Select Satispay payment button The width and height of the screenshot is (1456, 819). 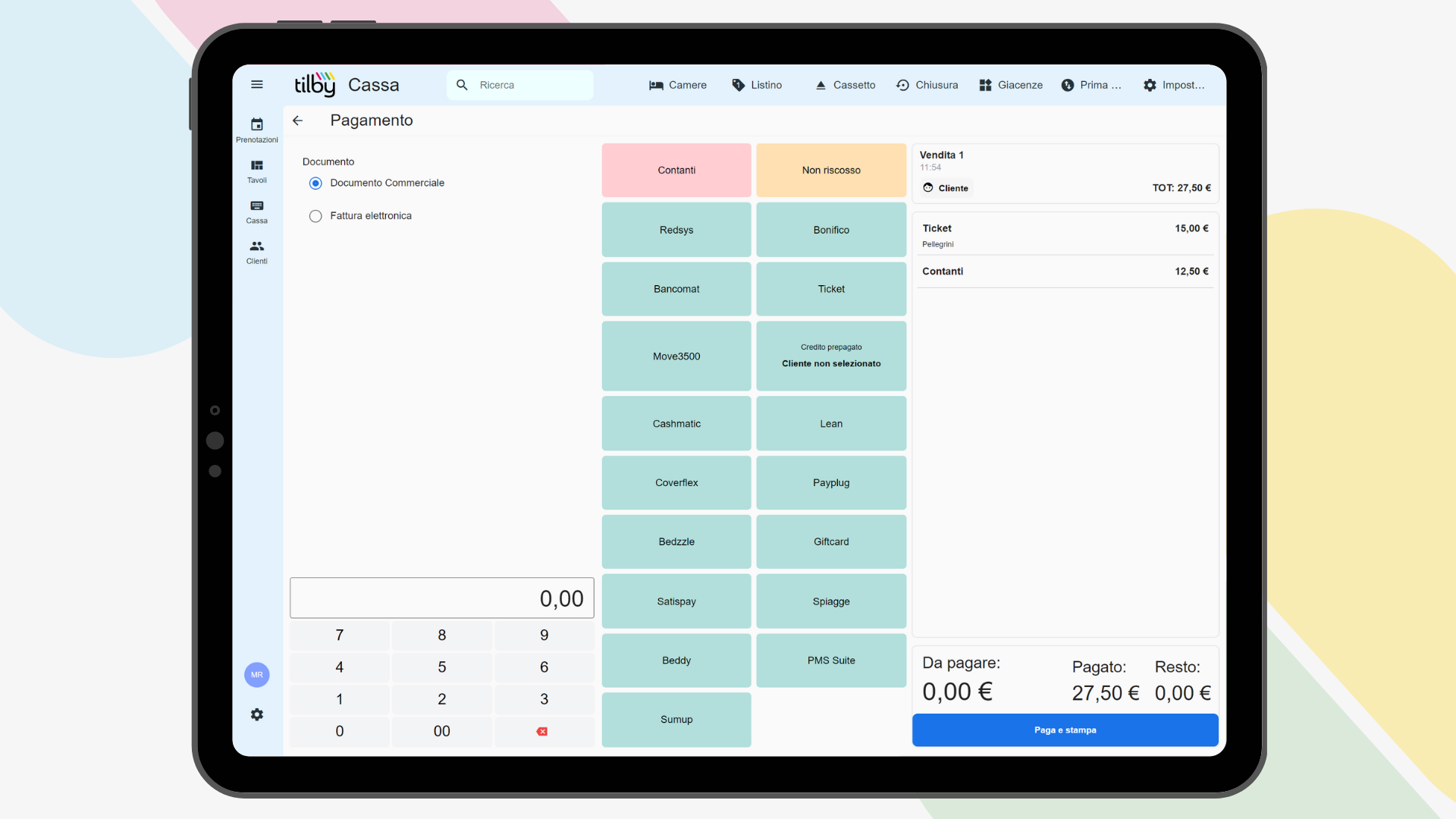676,601
